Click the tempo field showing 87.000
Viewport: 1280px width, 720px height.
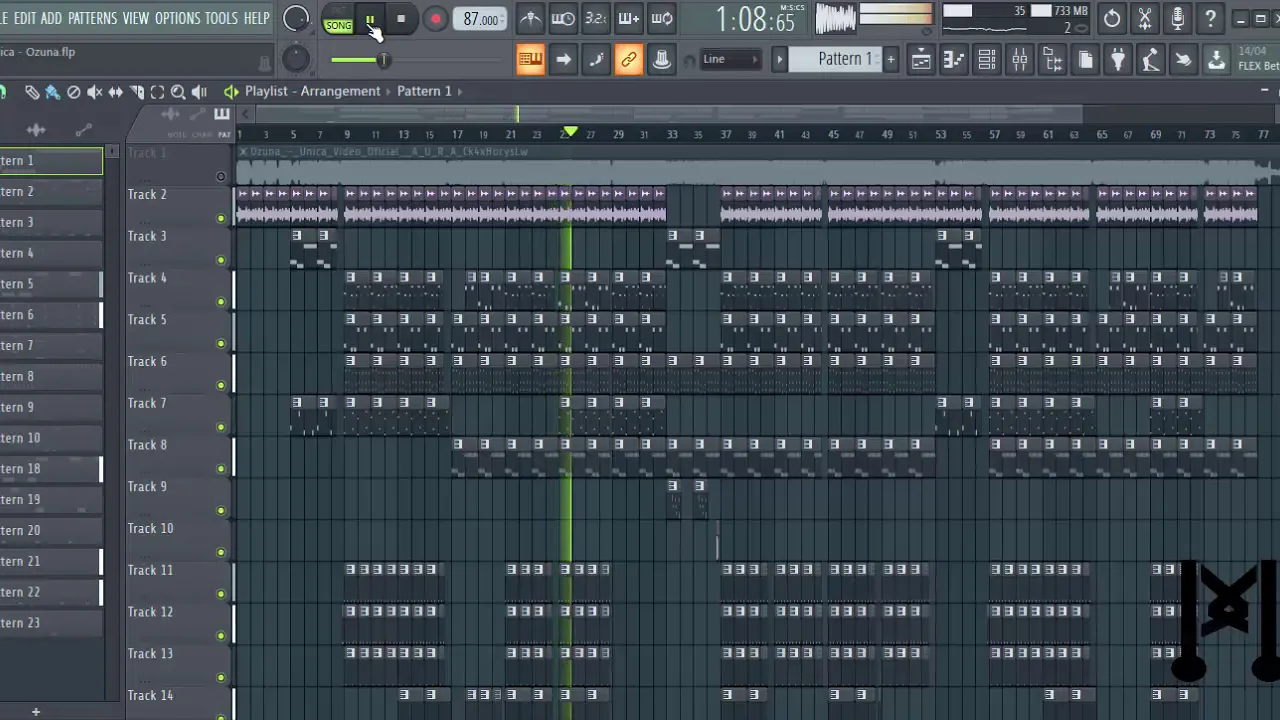480,19
